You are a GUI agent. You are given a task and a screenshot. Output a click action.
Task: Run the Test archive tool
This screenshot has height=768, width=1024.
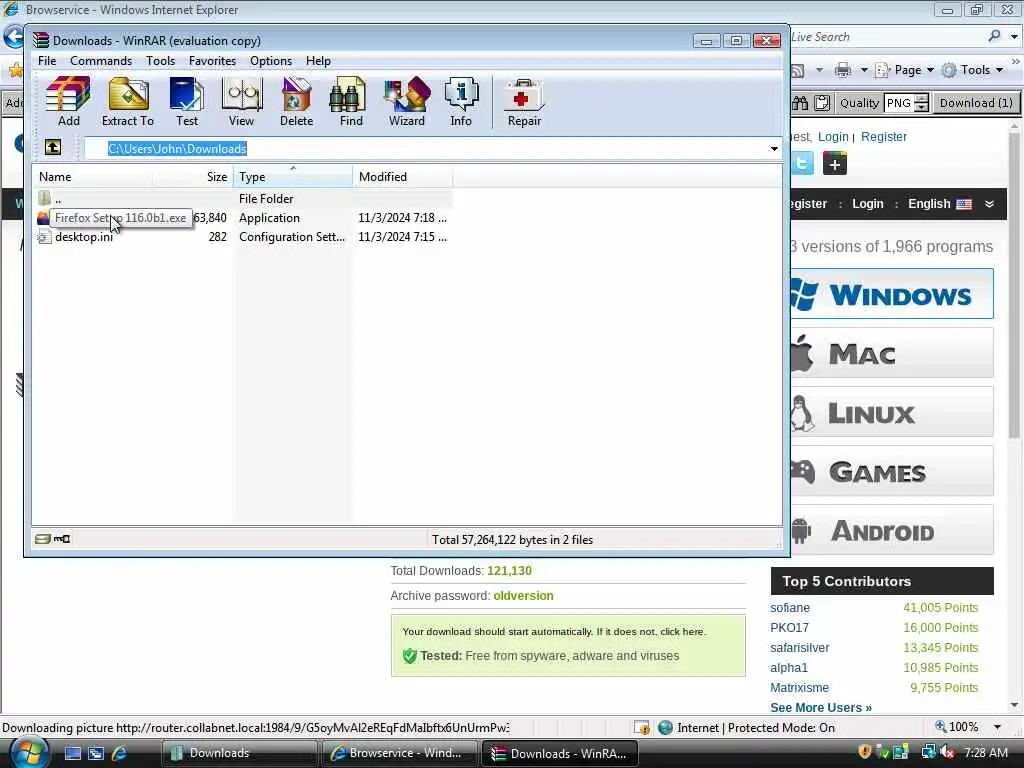coord(187,101)
